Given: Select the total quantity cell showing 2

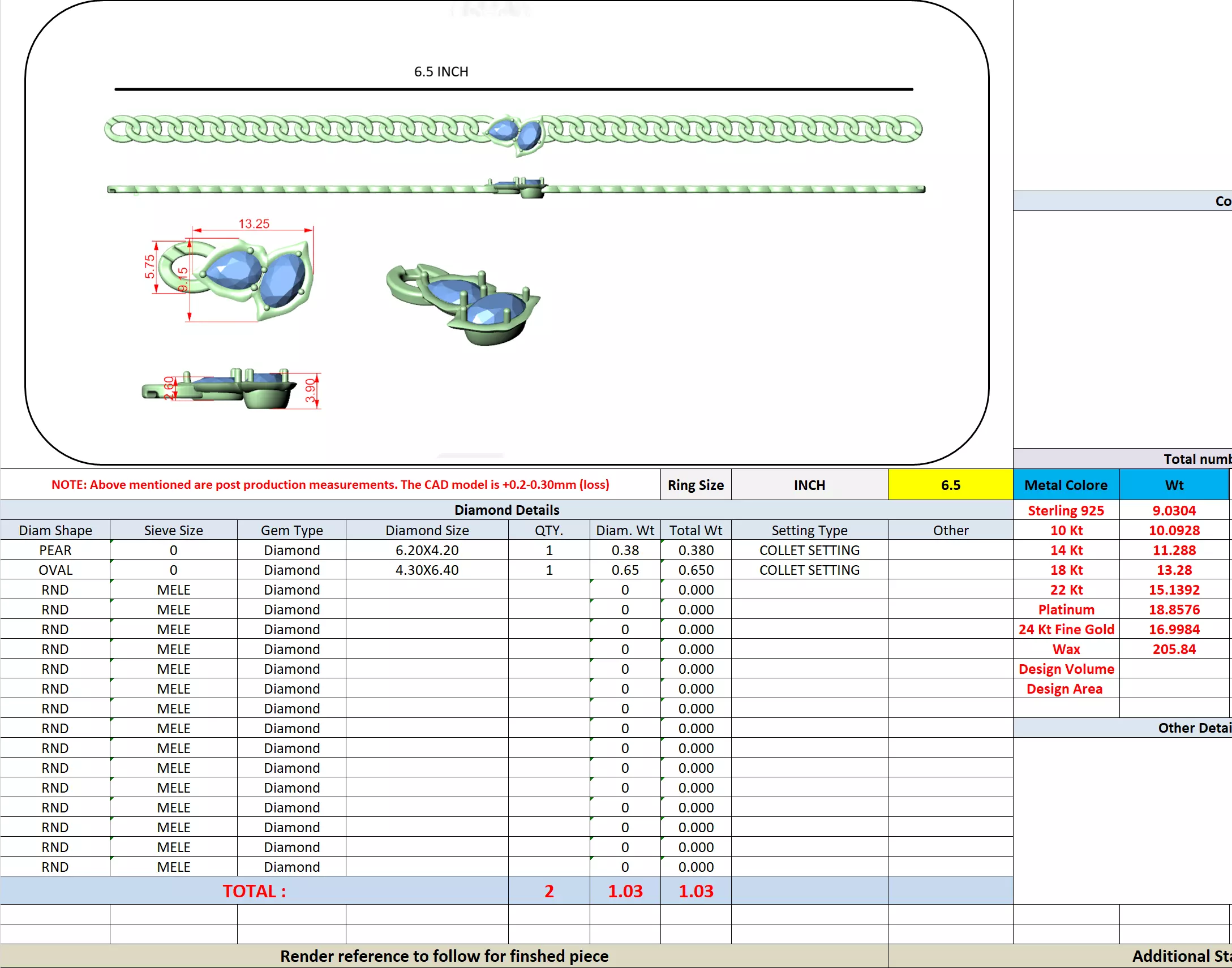Looking at the screenshot, I should pos(549,891).
